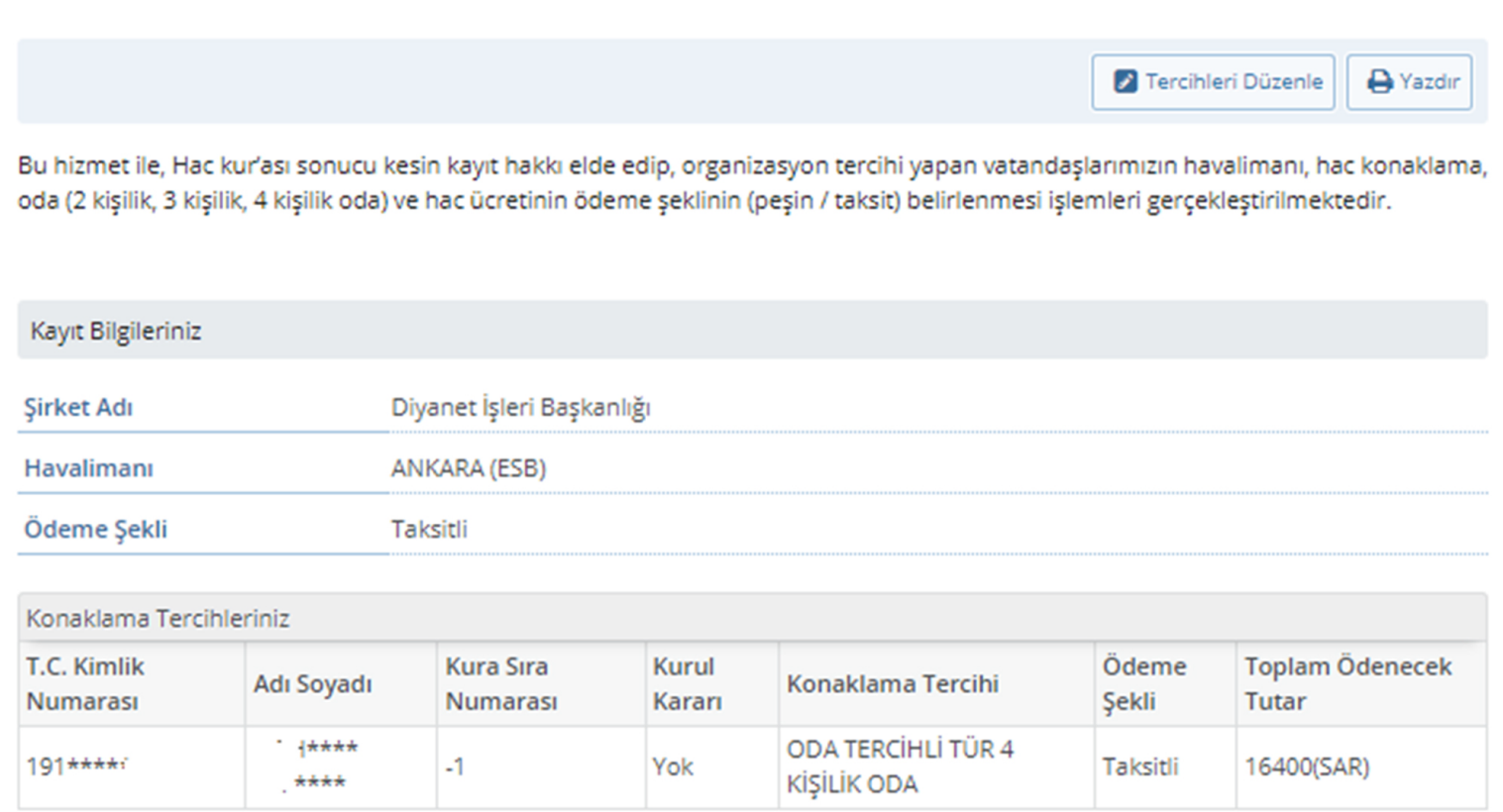
Task: Click the Diyanet İşleri Başkanlığı value
Action: (x=520, y=407)
